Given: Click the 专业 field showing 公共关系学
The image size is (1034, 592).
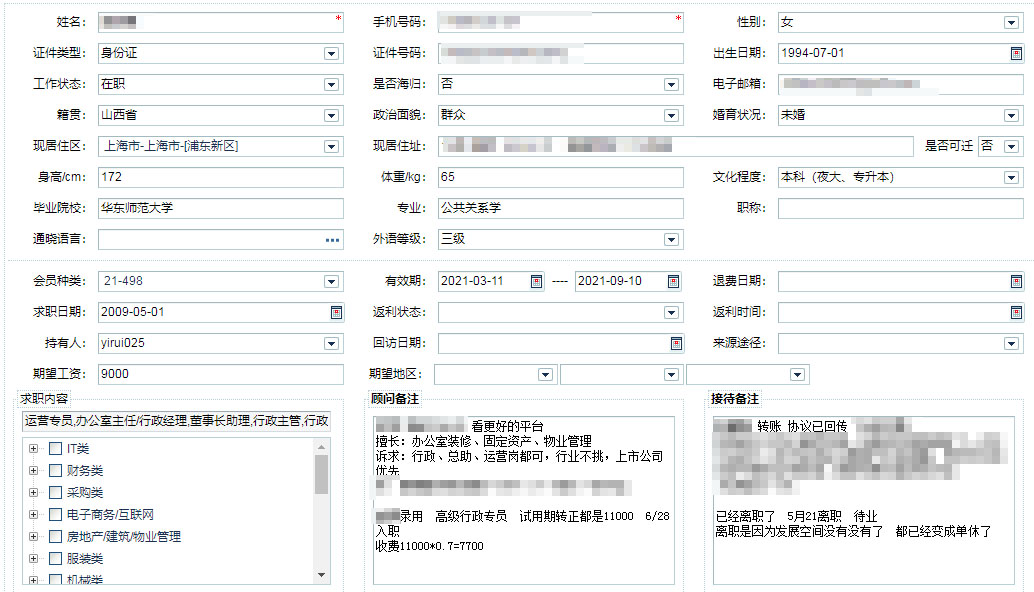Looking at the screenshot, I should coord(561,208).
